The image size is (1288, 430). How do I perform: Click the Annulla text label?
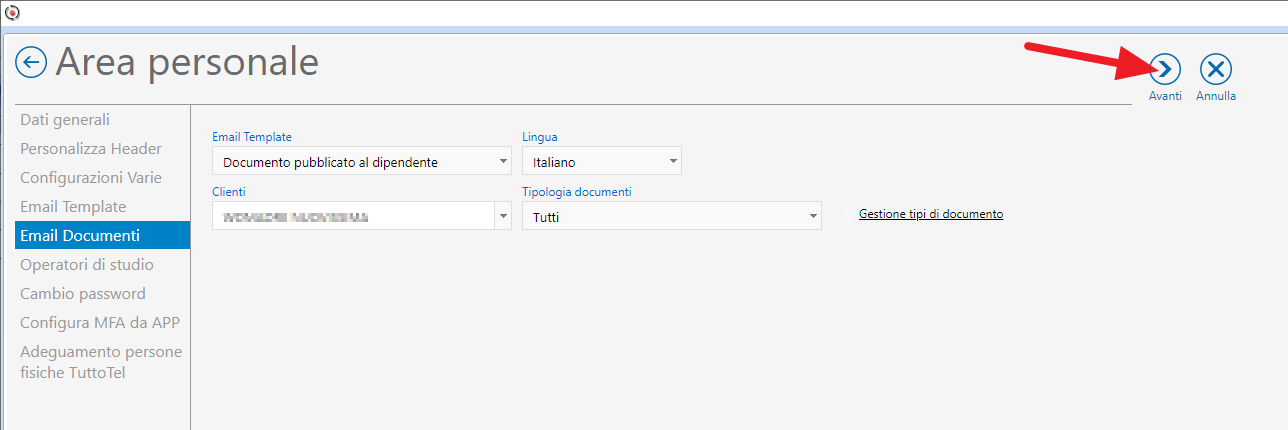(1216, 96)
